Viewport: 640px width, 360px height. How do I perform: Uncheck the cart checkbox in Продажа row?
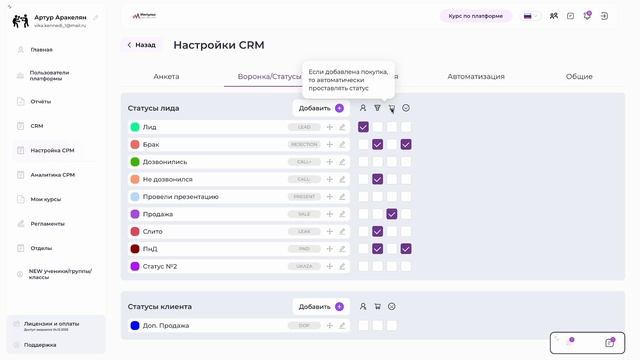392,214
